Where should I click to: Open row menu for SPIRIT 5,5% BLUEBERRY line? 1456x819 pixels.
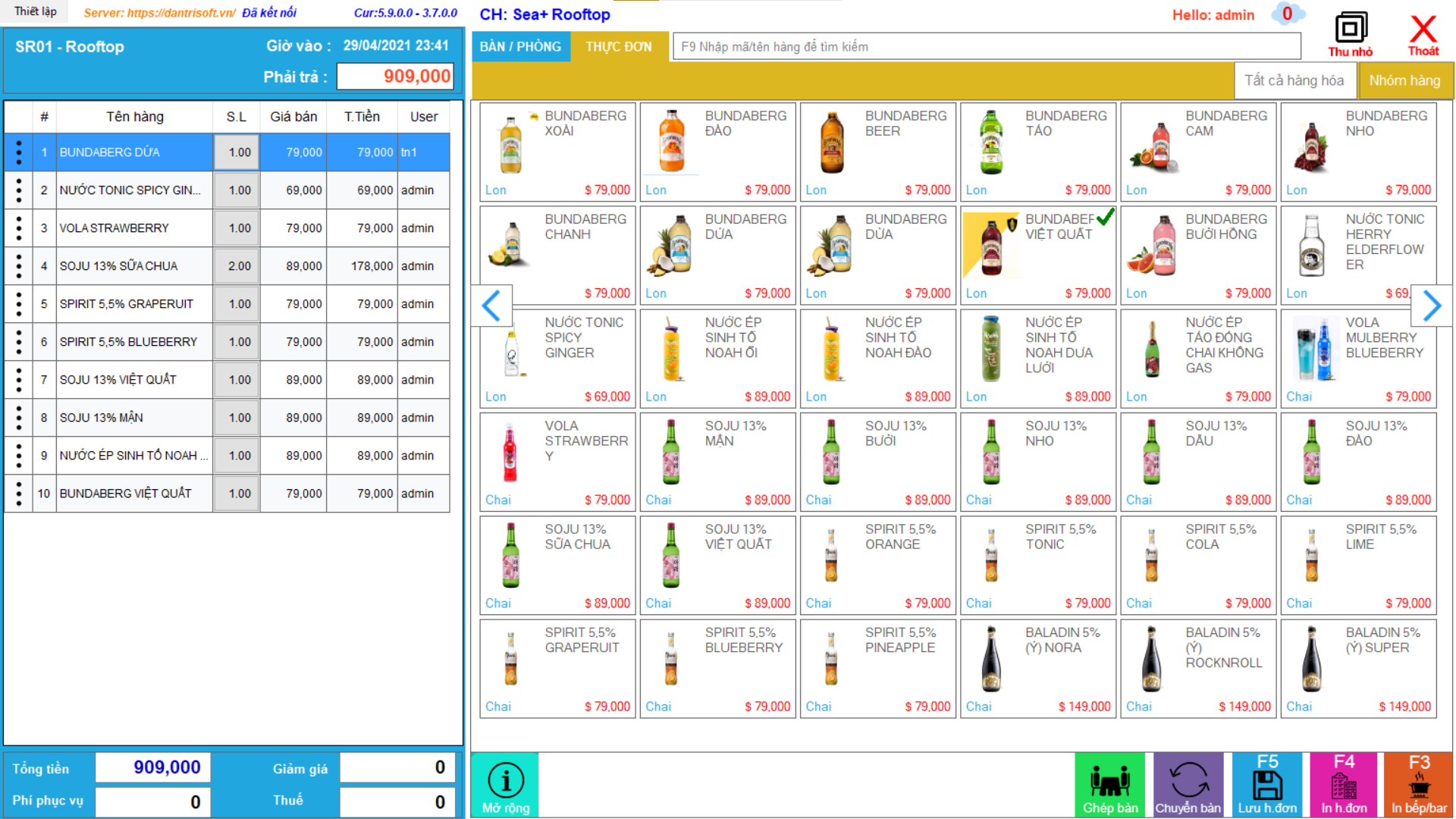(19, 342)
